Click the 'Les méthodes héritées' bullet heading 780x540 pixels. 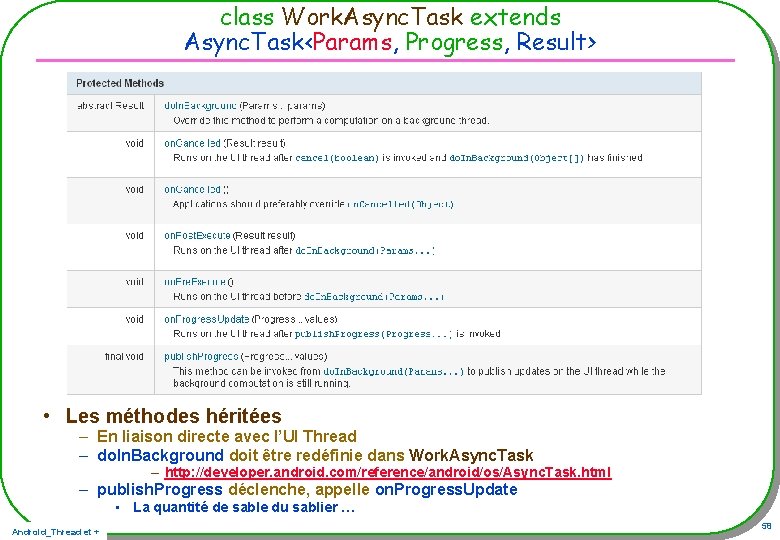pos(174,416)
